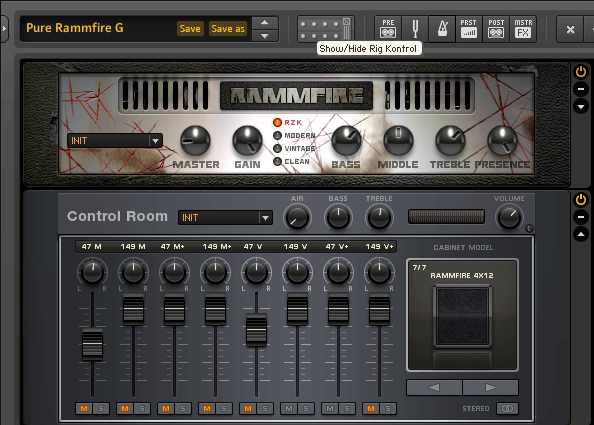
Task: Expand Rammfire module with down arrow
Action: [x=581, y=106]
